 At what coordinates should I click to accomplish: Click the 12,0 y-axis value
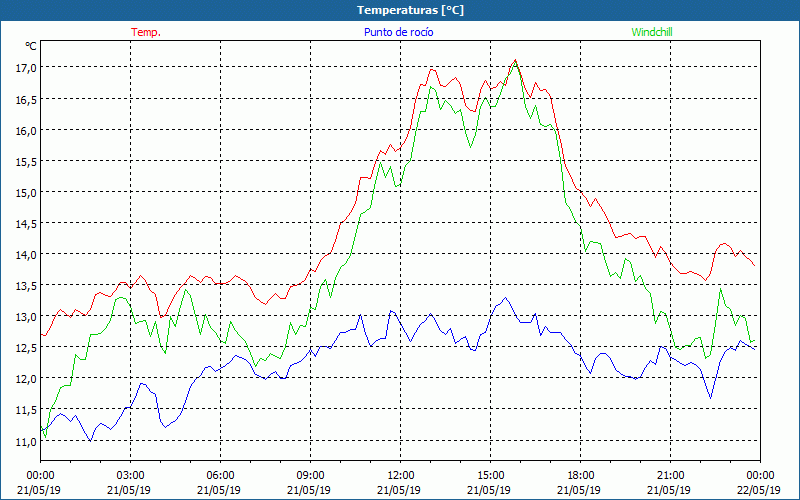[x=26, y=379]
